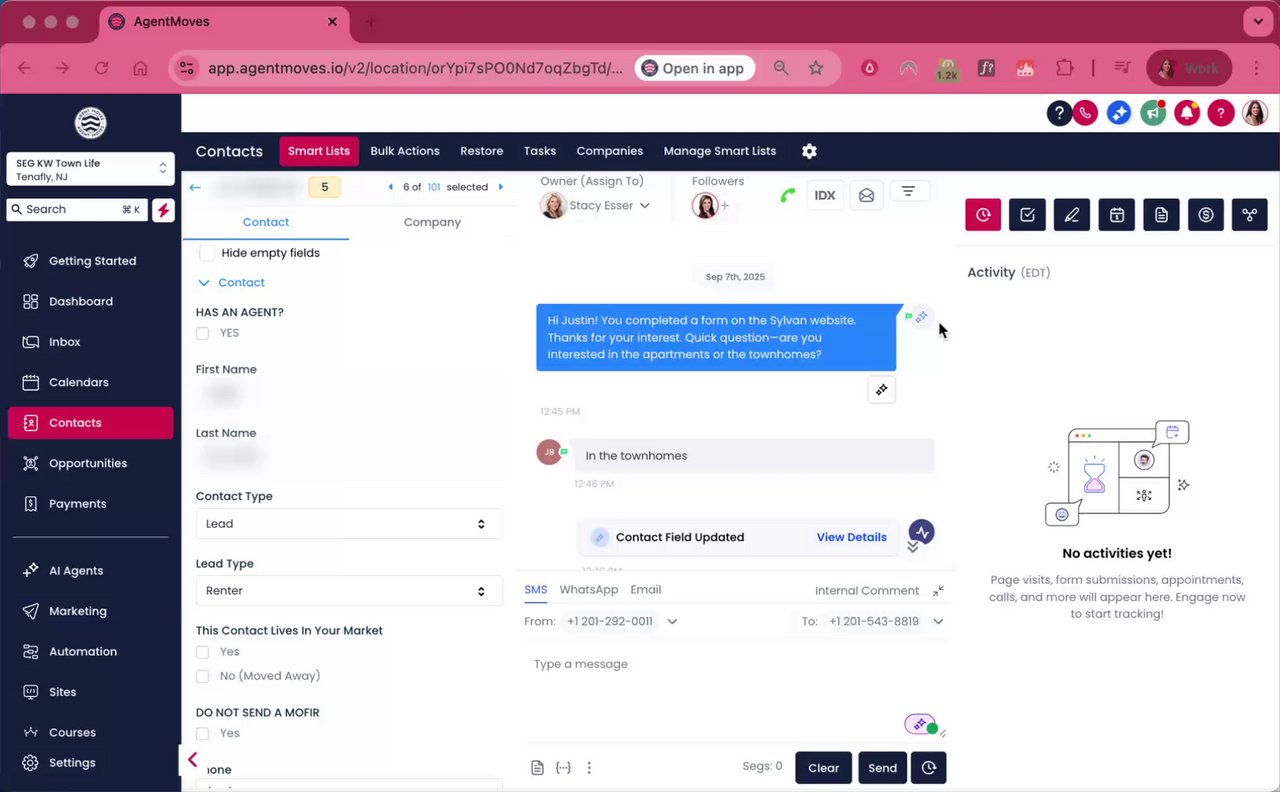Open the red bell notifications icon
The width and height of the screenshot is (1280, 792).
1187,113
